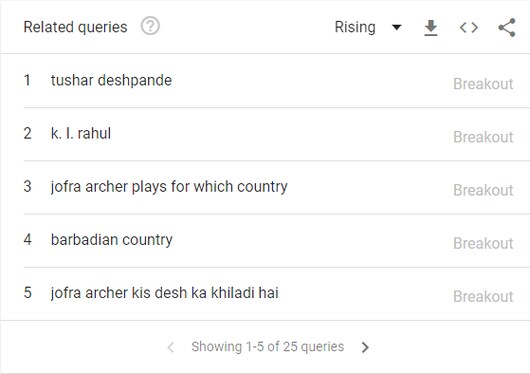Image resolution: width=530 pixels, height=374 pixels.
Task: Open the Related queries help icon
Action: pos(150,26)
